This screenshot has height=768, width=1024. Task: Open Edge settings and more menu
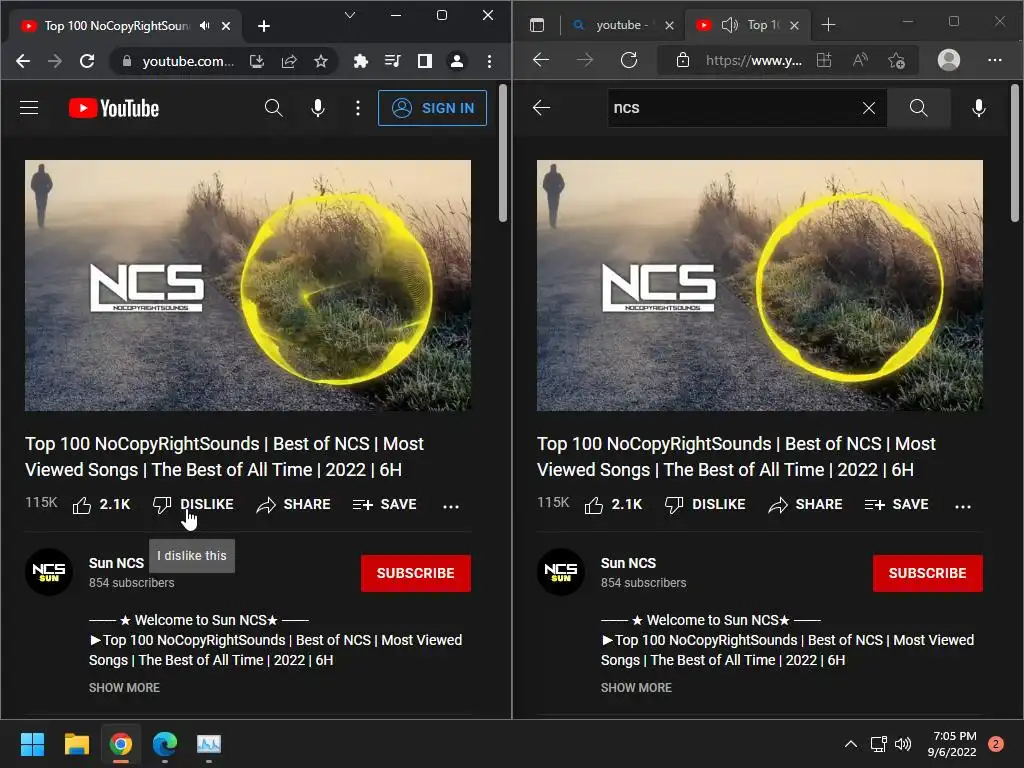tap(995, 60)
